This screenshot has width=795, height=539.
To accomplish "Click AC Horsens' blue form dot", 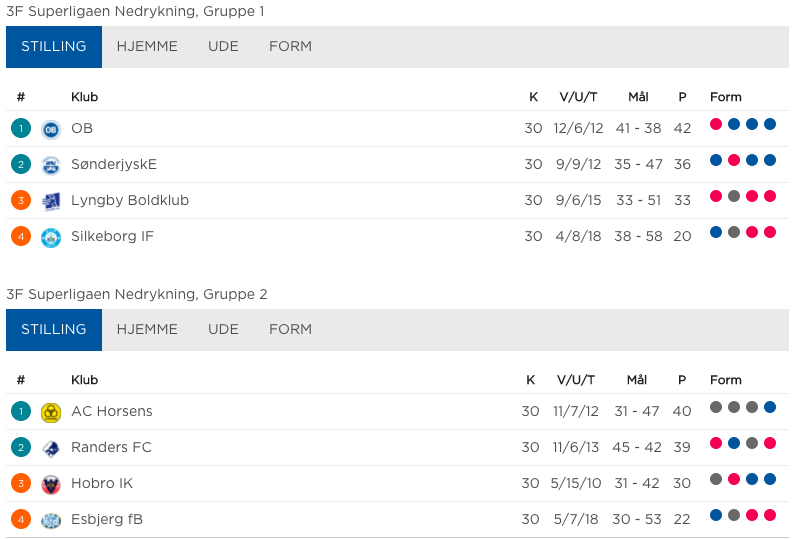I will 770,407.
